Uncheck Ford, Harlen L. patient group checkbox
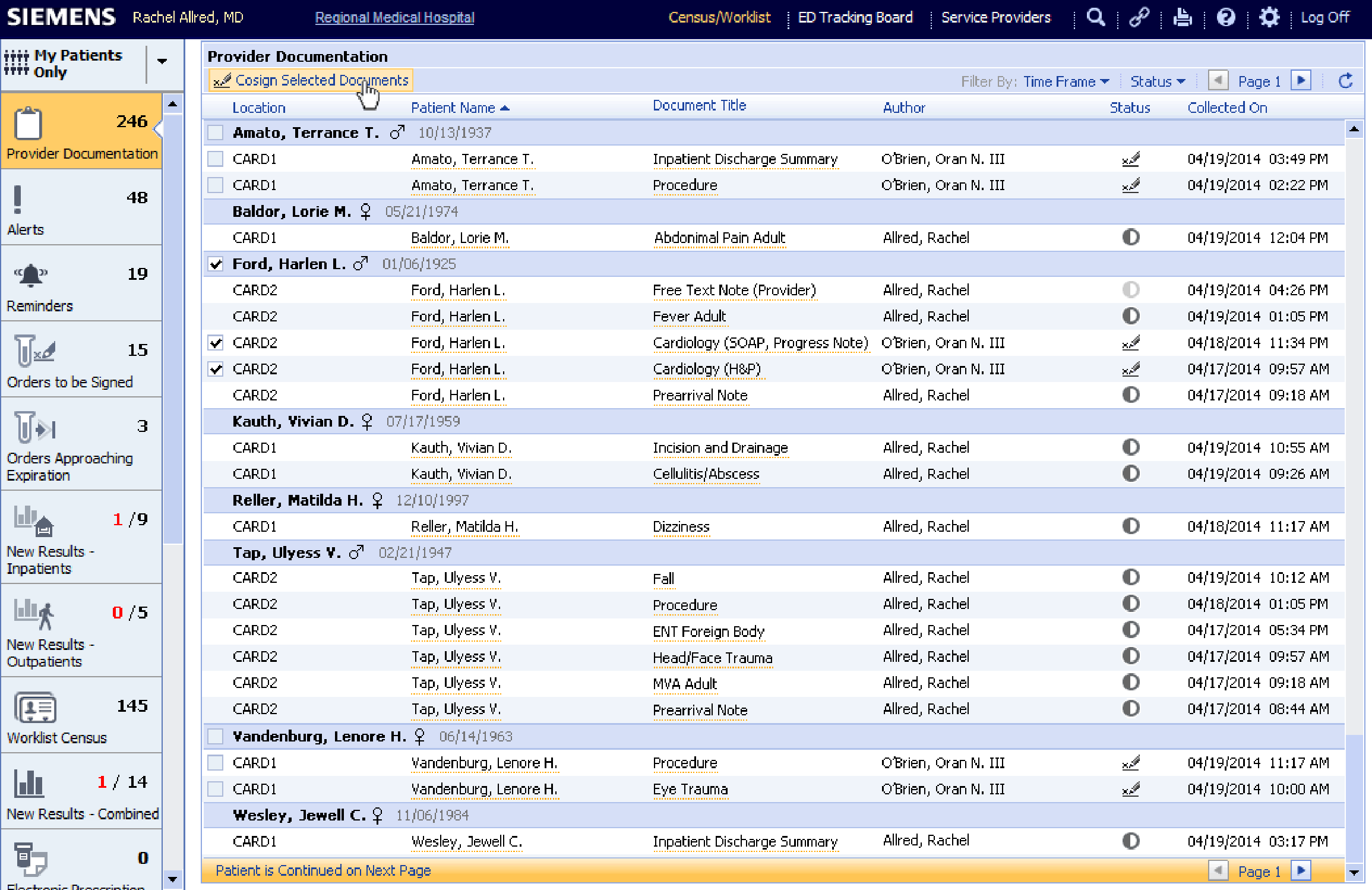1372x890 pixels. coord(216,264)
